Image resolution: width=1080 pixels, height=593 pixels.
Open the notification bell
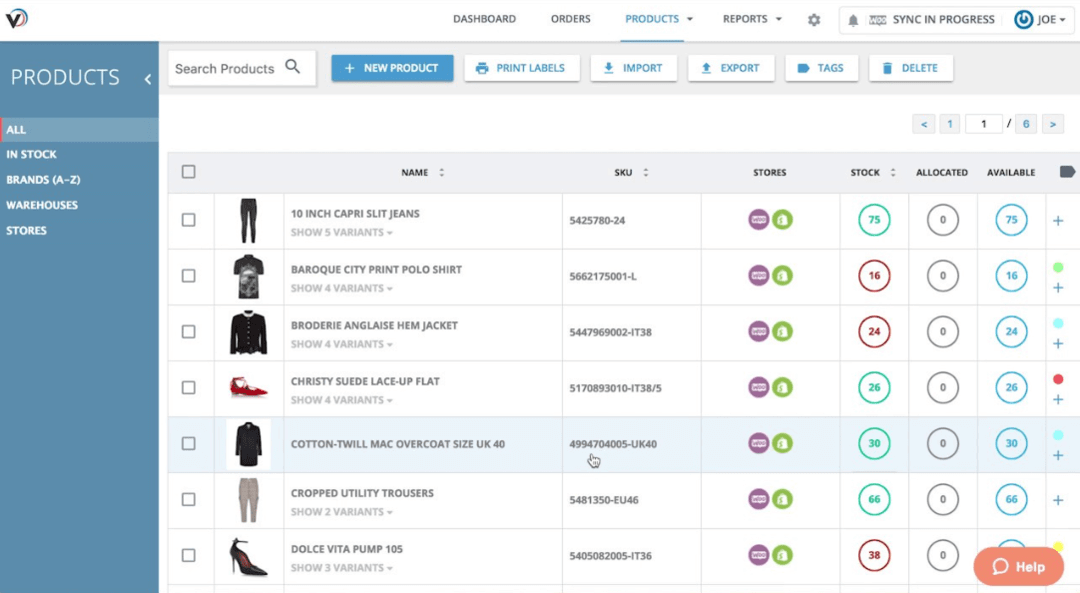(x=852, y=19)
